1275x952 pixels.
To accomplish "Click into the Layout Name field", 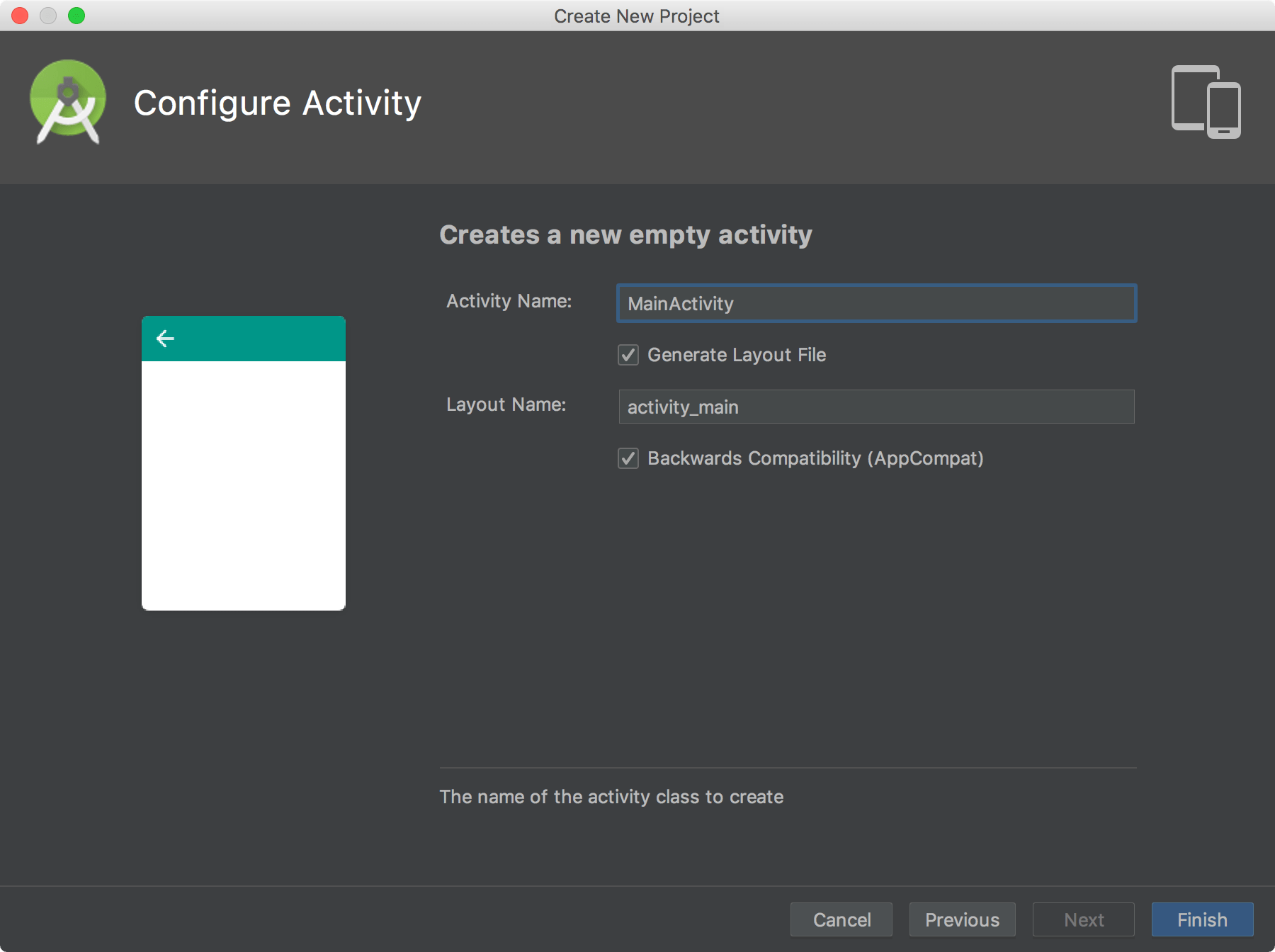I will (876, 407).
